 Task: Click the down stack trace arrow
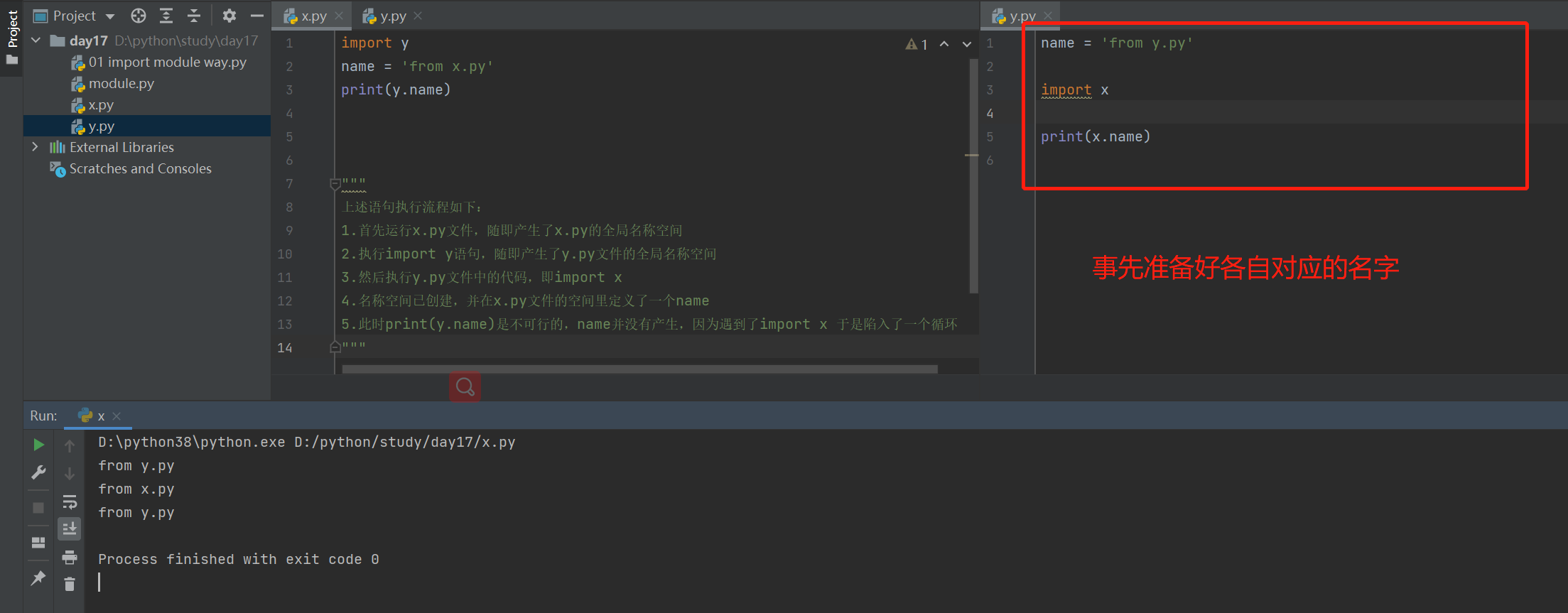[70, 474]
